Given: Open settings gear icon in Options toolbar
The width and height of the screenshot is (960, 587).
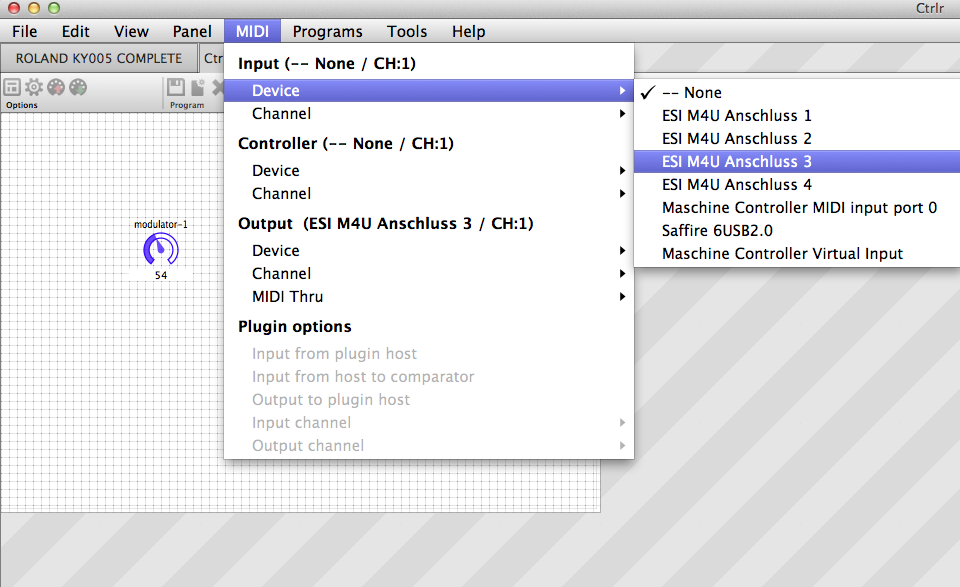Looking at the screenshot, I should [34, 88].
